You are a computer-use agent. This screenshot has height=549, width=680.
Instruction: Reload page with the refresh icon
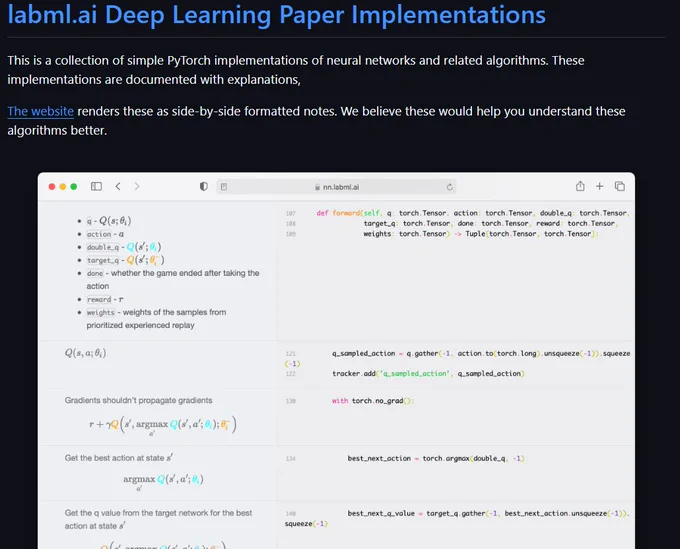[x=450, y=187]
